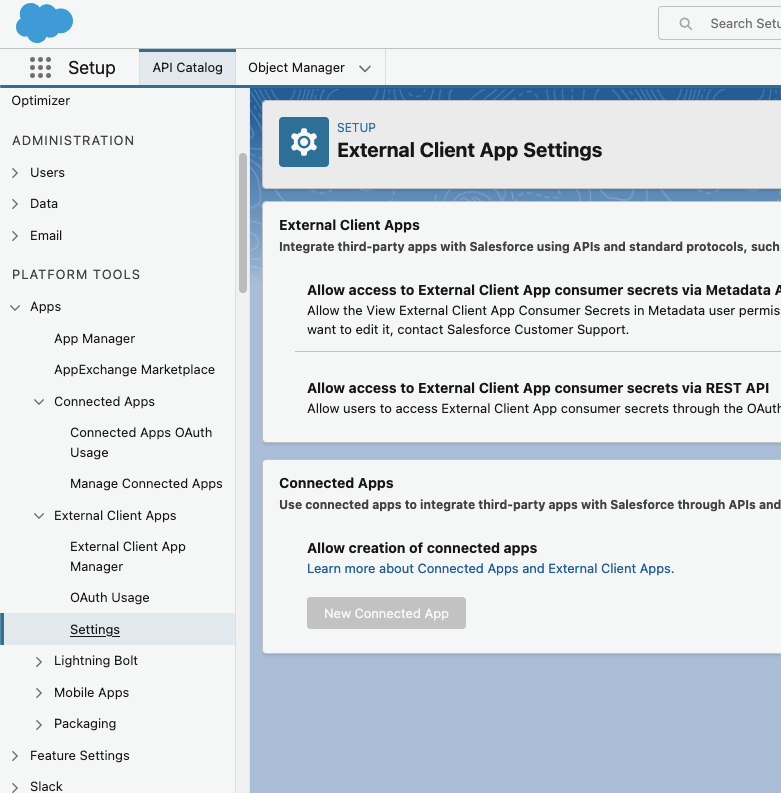Screen dimensions: 781x793
Task: Expand Lightning Bolt in sidebar
Action: pos(39,662)
